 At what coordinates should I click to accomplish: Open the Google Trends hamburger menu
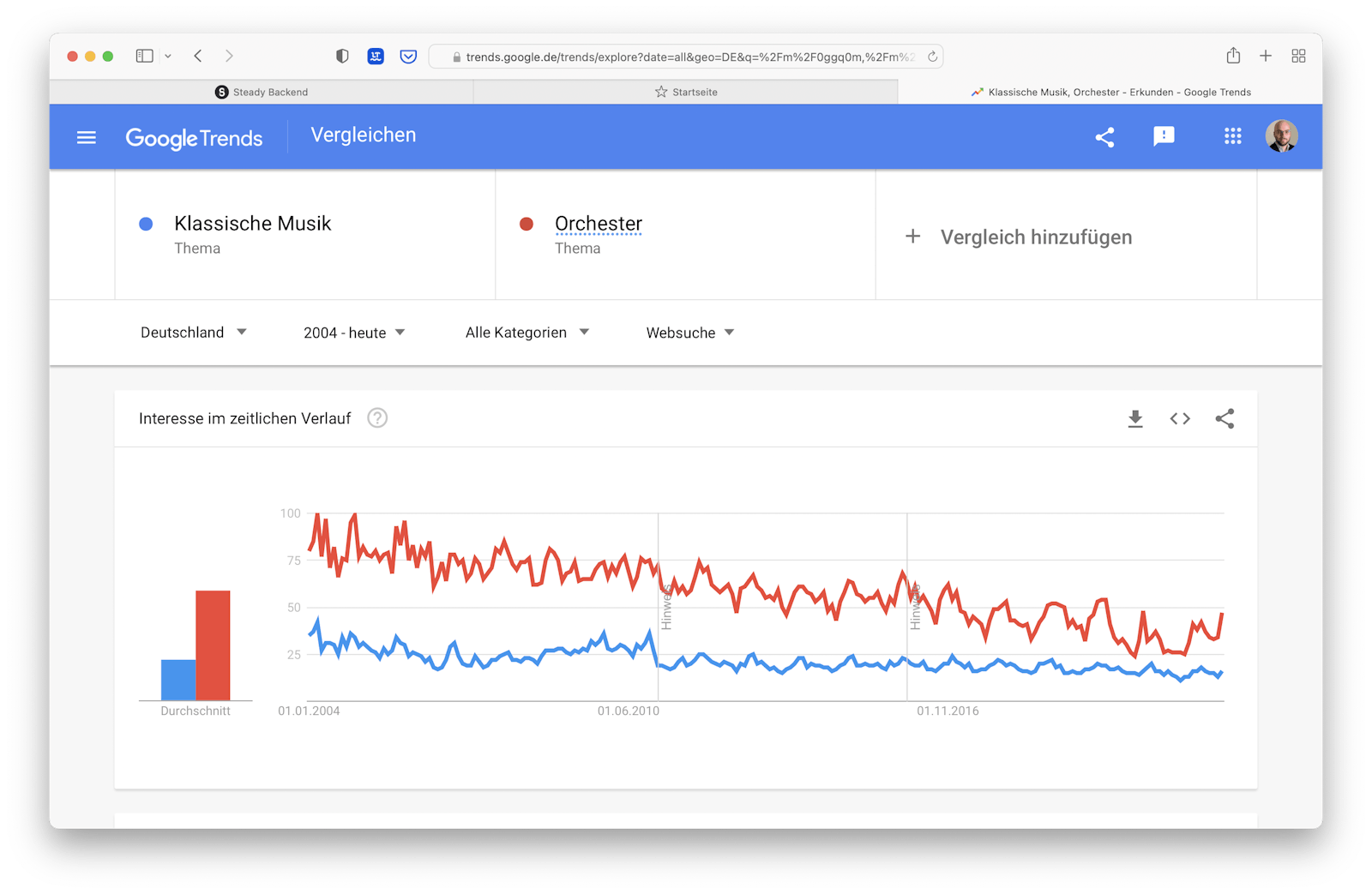pos(87,137)
